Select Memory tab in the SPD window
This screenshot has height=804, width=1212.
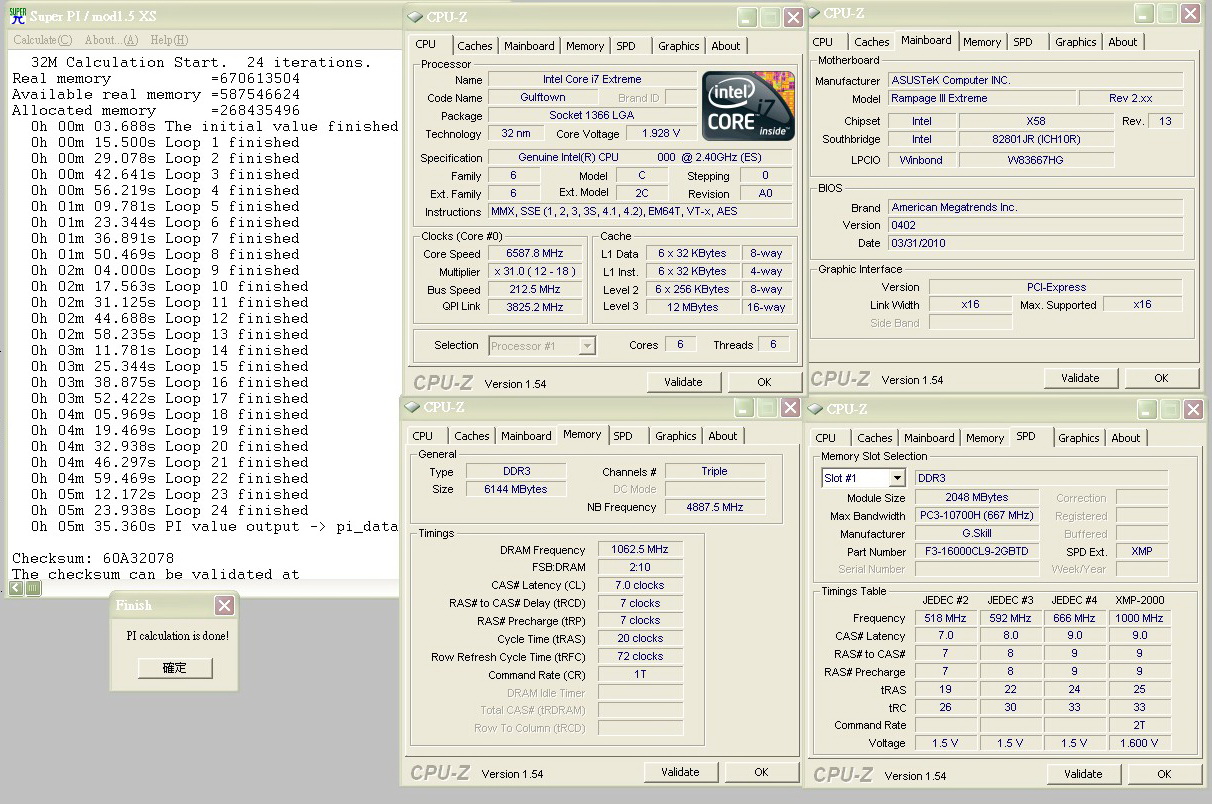tap(985, 438)
